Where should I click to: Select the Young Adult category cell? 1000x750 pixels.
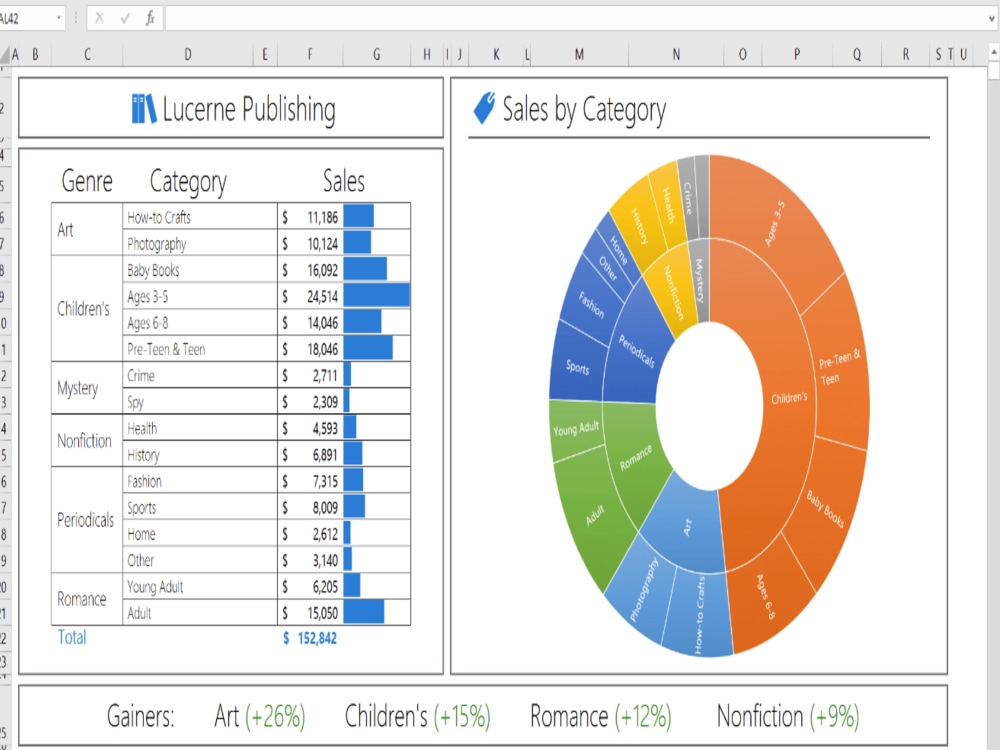[200, 587]
